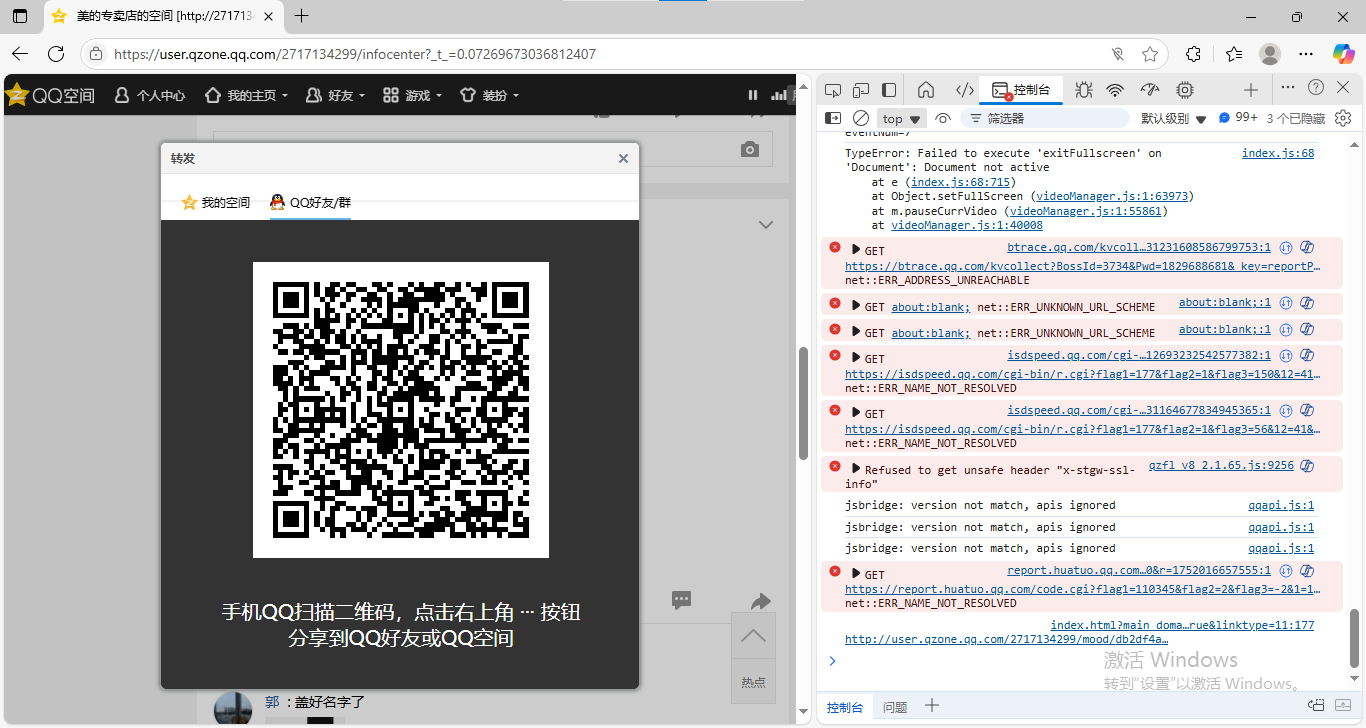The height and width of the screenshot is (728, 1366).
Task: Click the tracking prevention icon in address bar
Action: point(1117,54)
